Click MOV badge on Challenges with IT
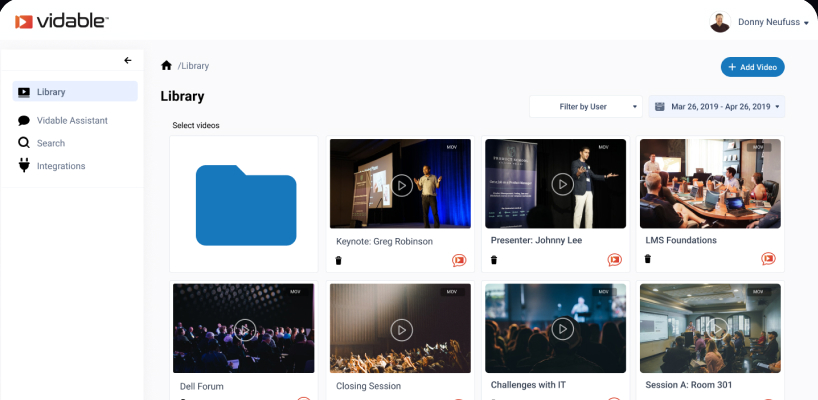This screenshot has width=818, height=400. click(604, 292)
